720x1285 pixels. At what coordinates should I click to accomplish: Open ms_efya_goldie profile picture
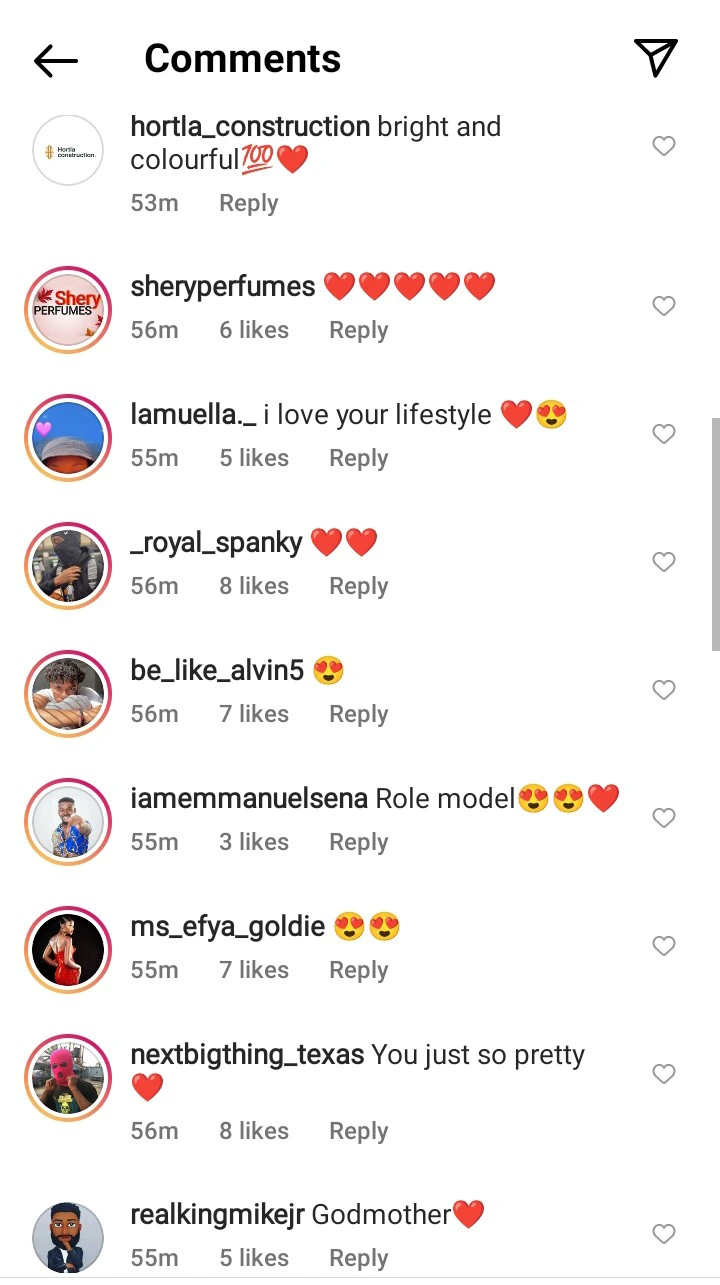(68, 950)
